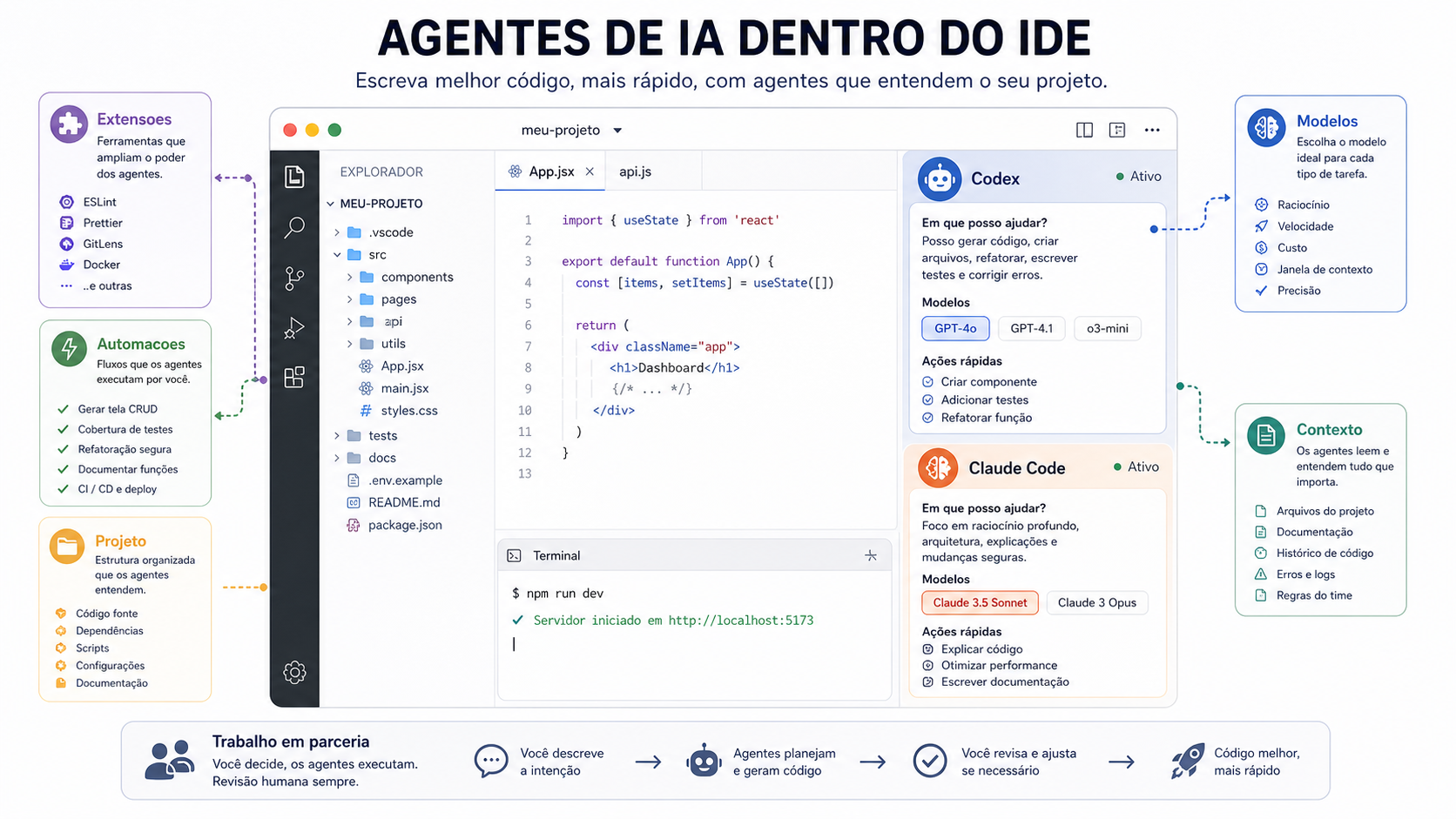Toggle split editor layout icon
The height and width of the screenshot is (819, 1456).
tap(1084, 131)
